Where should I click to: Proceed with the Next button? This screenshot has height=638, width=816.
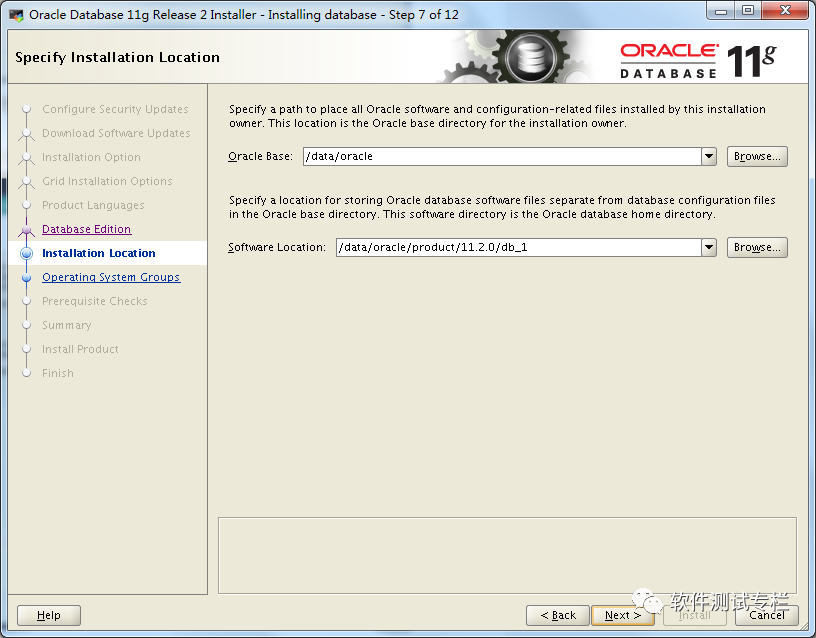[x=622, y=616]
